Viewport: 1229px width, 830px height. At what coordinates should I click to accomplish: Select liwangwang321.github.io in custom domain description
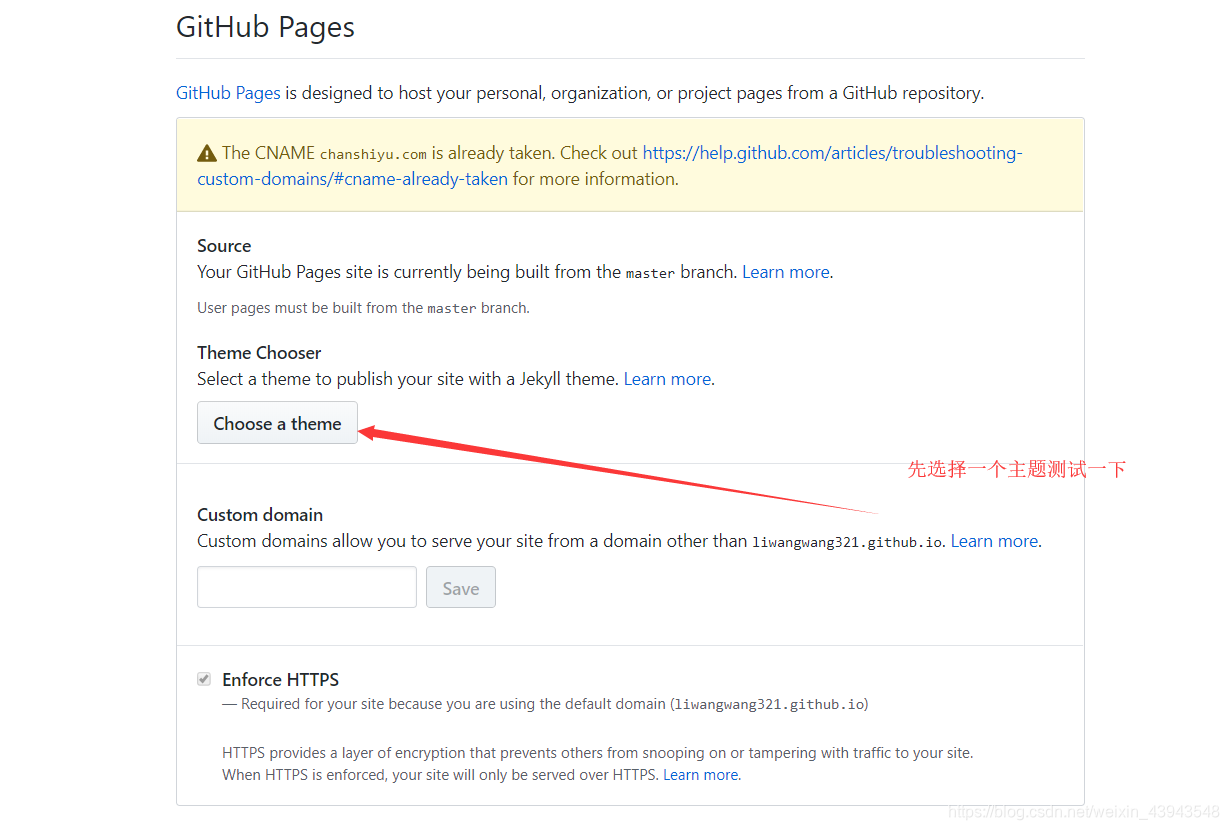pyautogui.click(x=847, y=542)
